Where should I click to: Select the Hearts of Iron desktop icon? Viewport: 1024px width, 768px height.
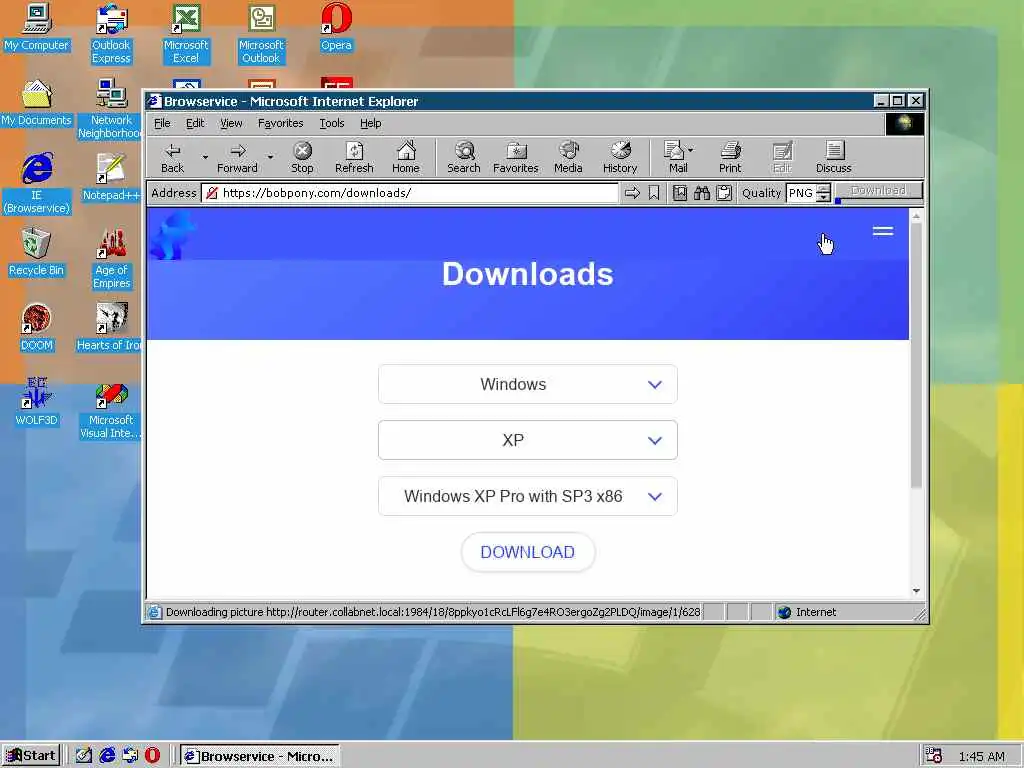tap(109, 327)
